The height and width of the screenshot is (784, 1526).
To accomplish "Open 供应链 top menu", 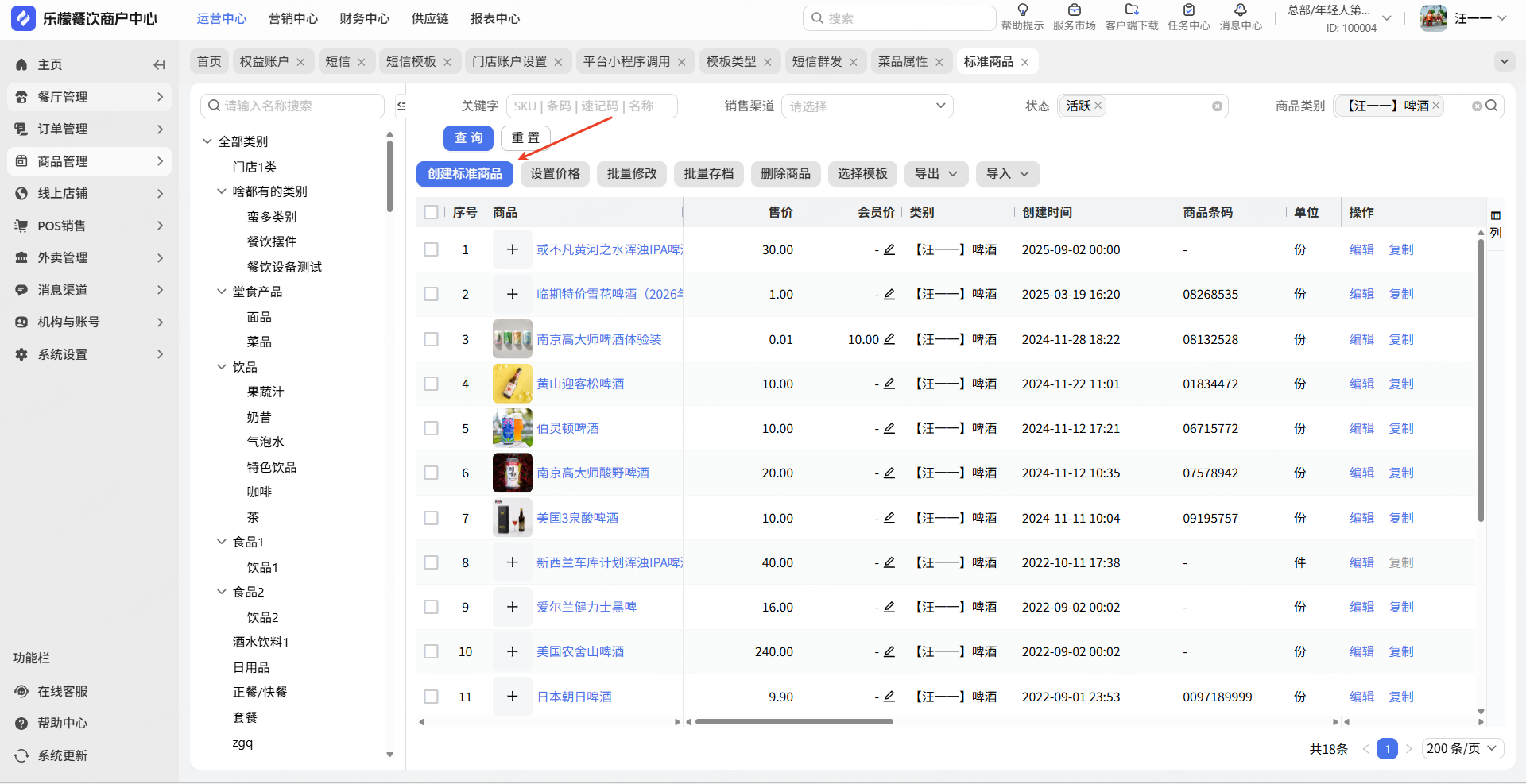I will tap(430, 18).
